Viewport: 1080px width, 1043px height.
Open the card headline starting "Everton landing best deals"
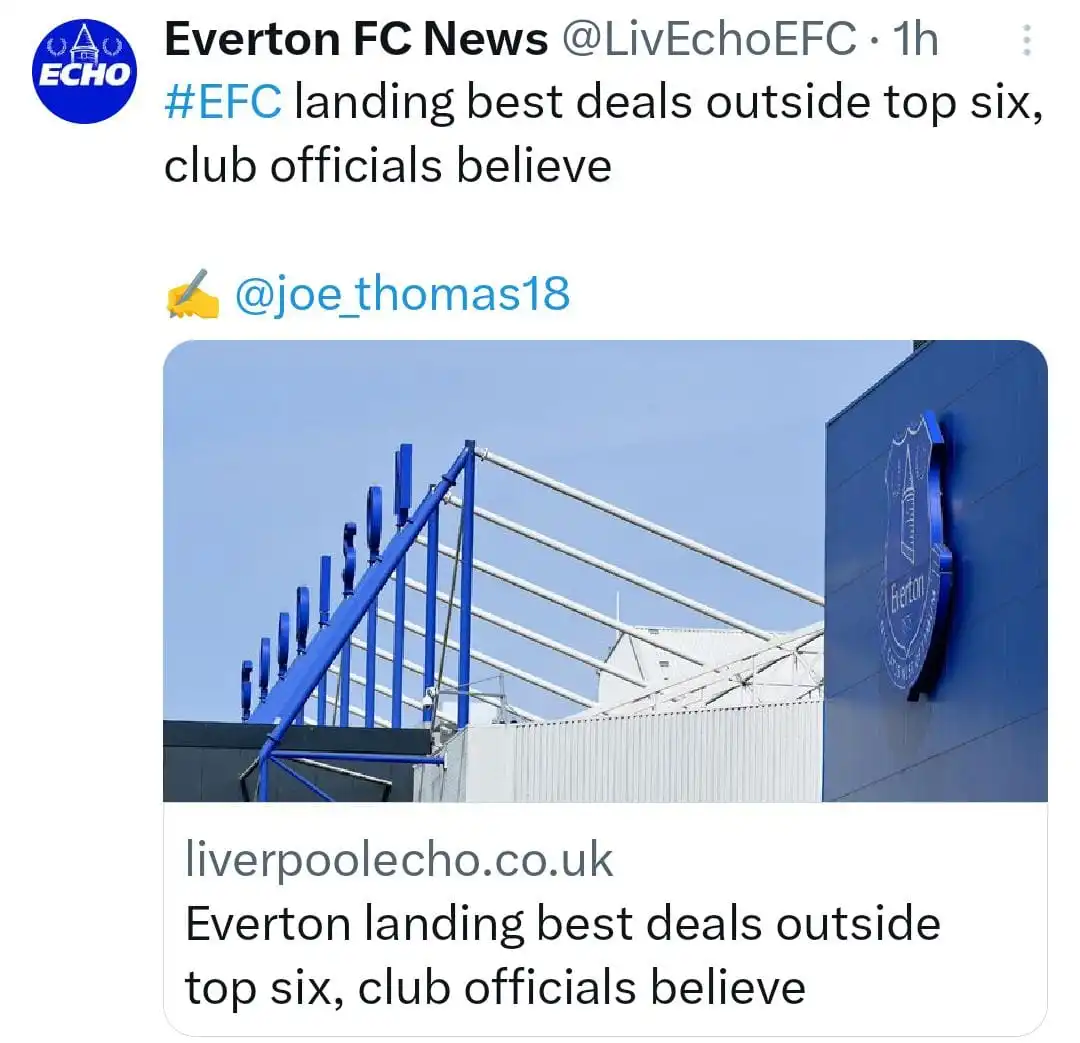tap(562, 924)
